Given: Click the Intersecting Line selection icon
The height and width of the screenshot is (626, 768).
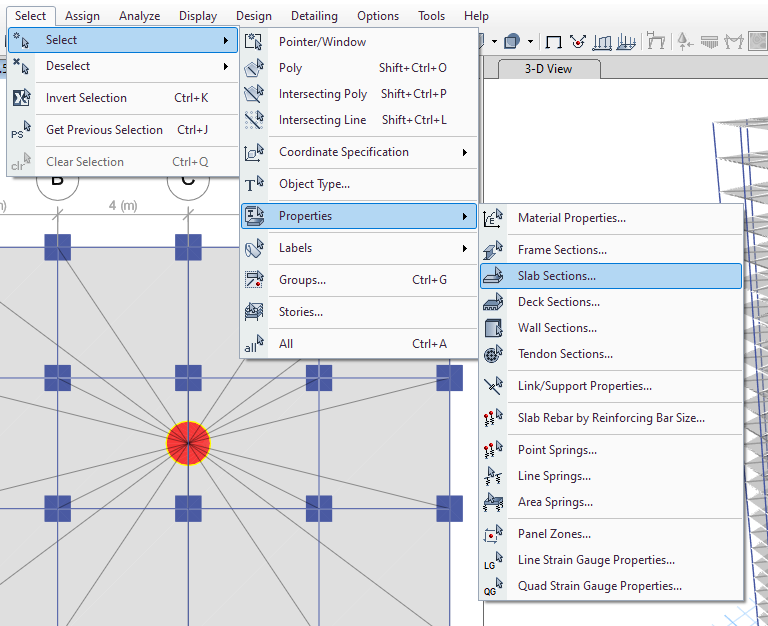Looking at the screenshot, I should coord(254,120).
